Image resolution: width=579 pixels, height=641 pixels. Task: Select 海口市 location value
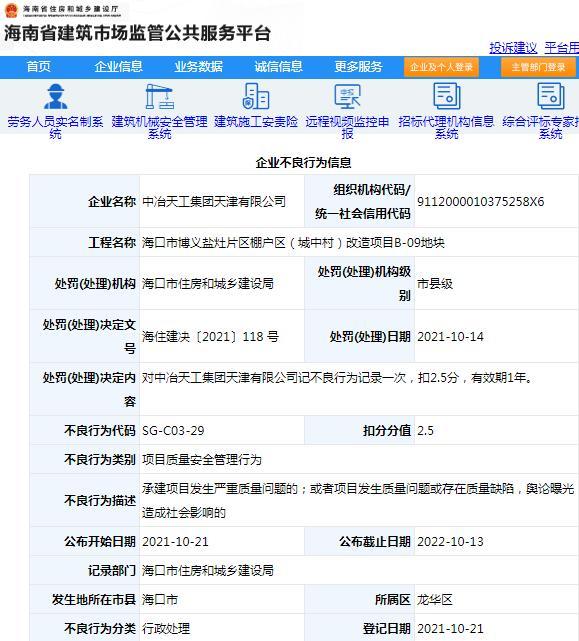pyautogui.click(x=160, y=600)
